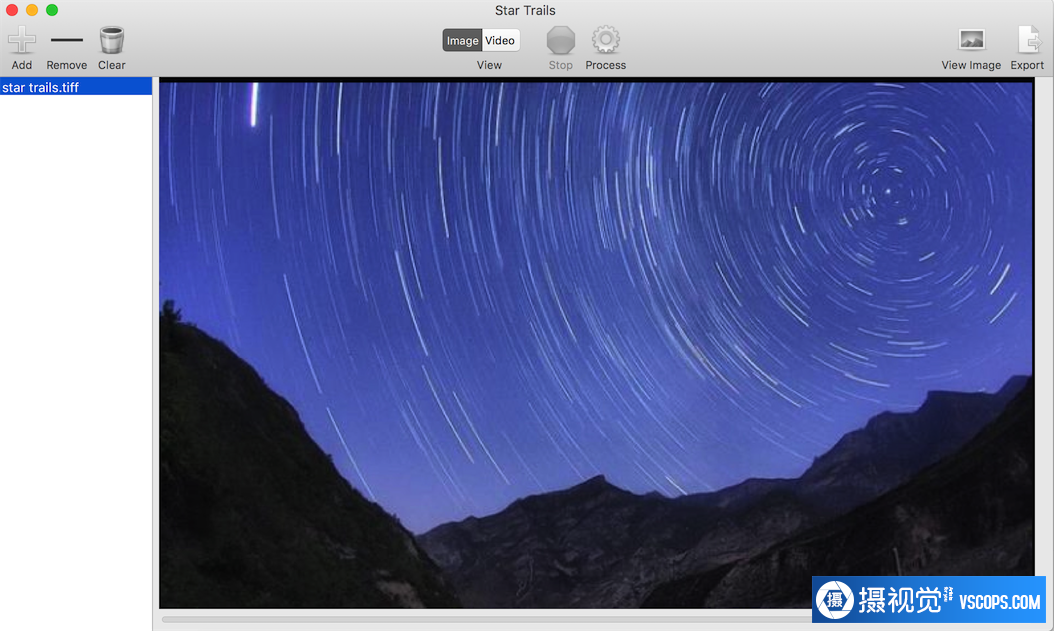Screen dimensions: 1054x631
Task: Click the Clear trash bin icon
Action: point(112,41)
